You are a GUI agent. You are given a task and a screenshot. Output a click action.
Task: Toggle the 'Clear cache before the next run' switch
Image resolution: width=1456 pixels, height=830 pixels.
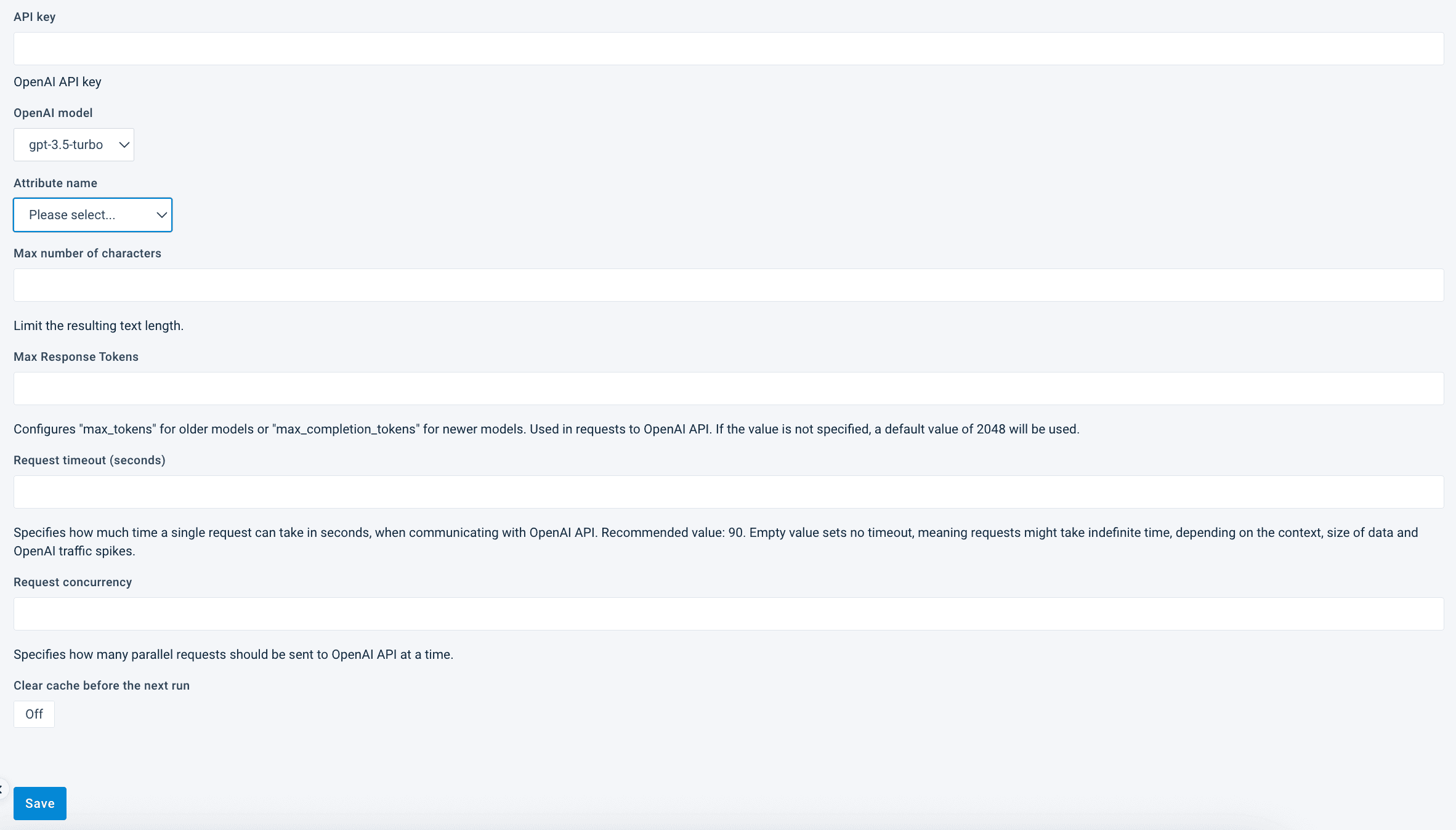[x=34, y=714]
